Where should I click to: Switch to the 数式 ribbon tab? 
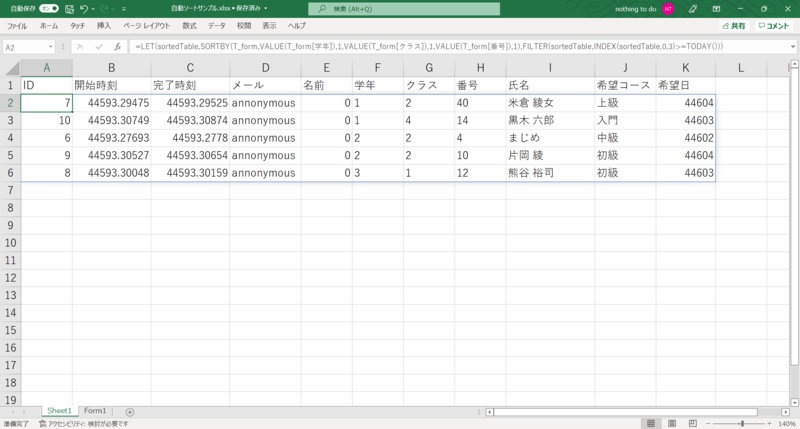[189, 26]
